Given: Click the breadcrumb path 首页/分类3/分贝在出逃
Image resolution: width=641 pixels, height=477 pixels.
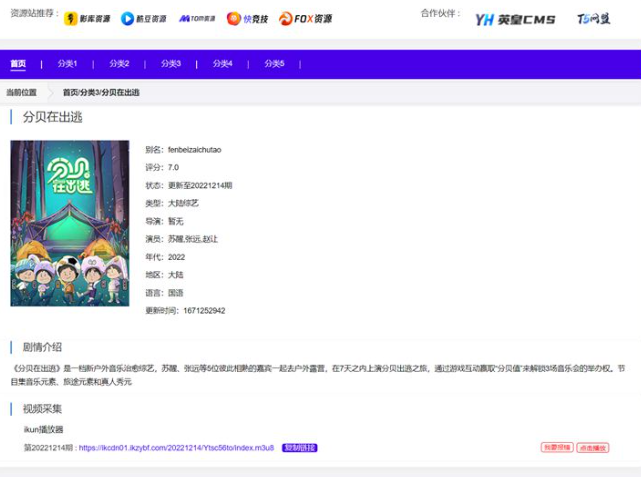Looking at the screenshot, I should click(101, 92).
